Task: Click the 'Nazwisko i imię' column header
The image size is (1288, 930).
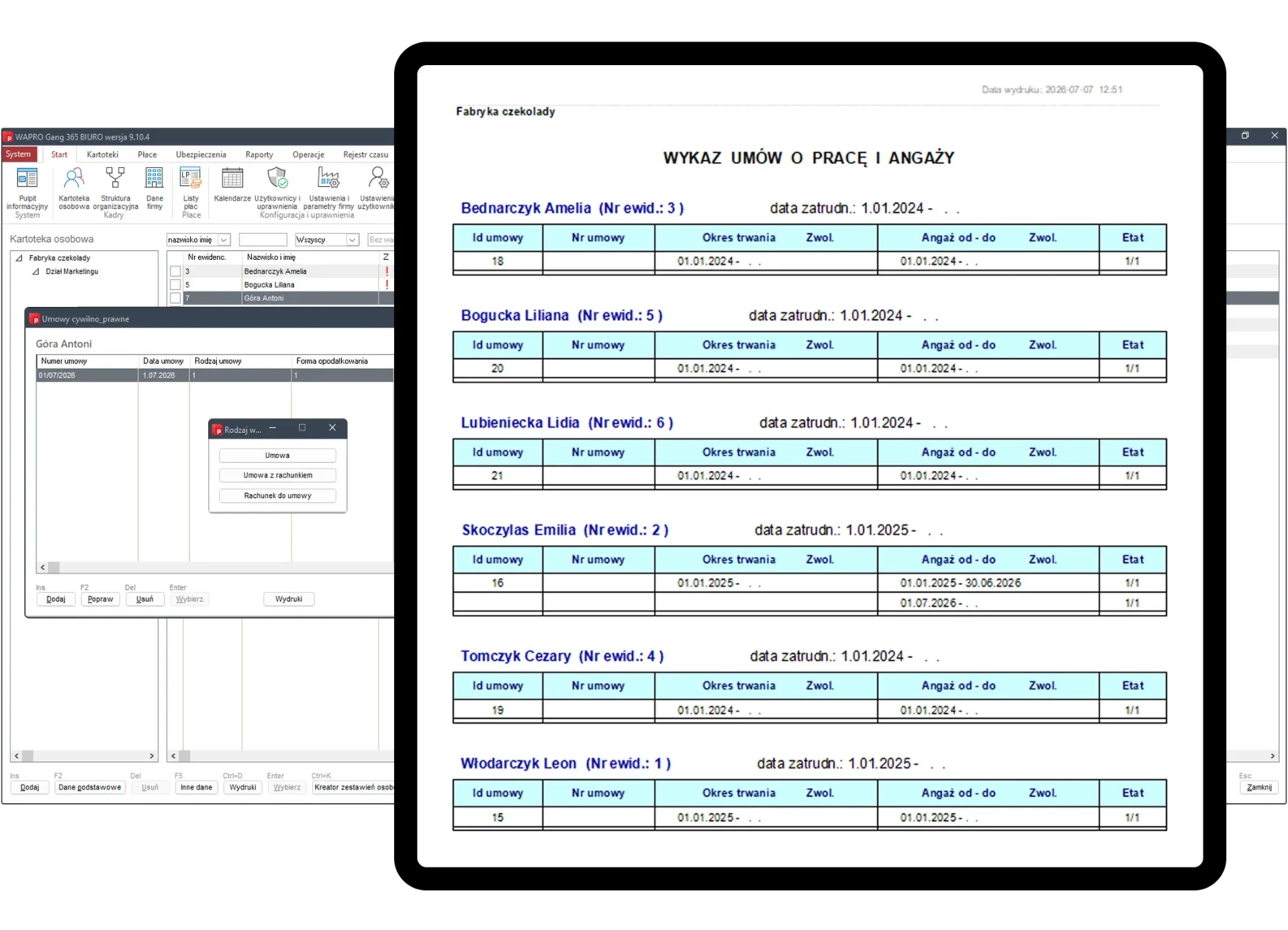Action: tap(311, 257)
